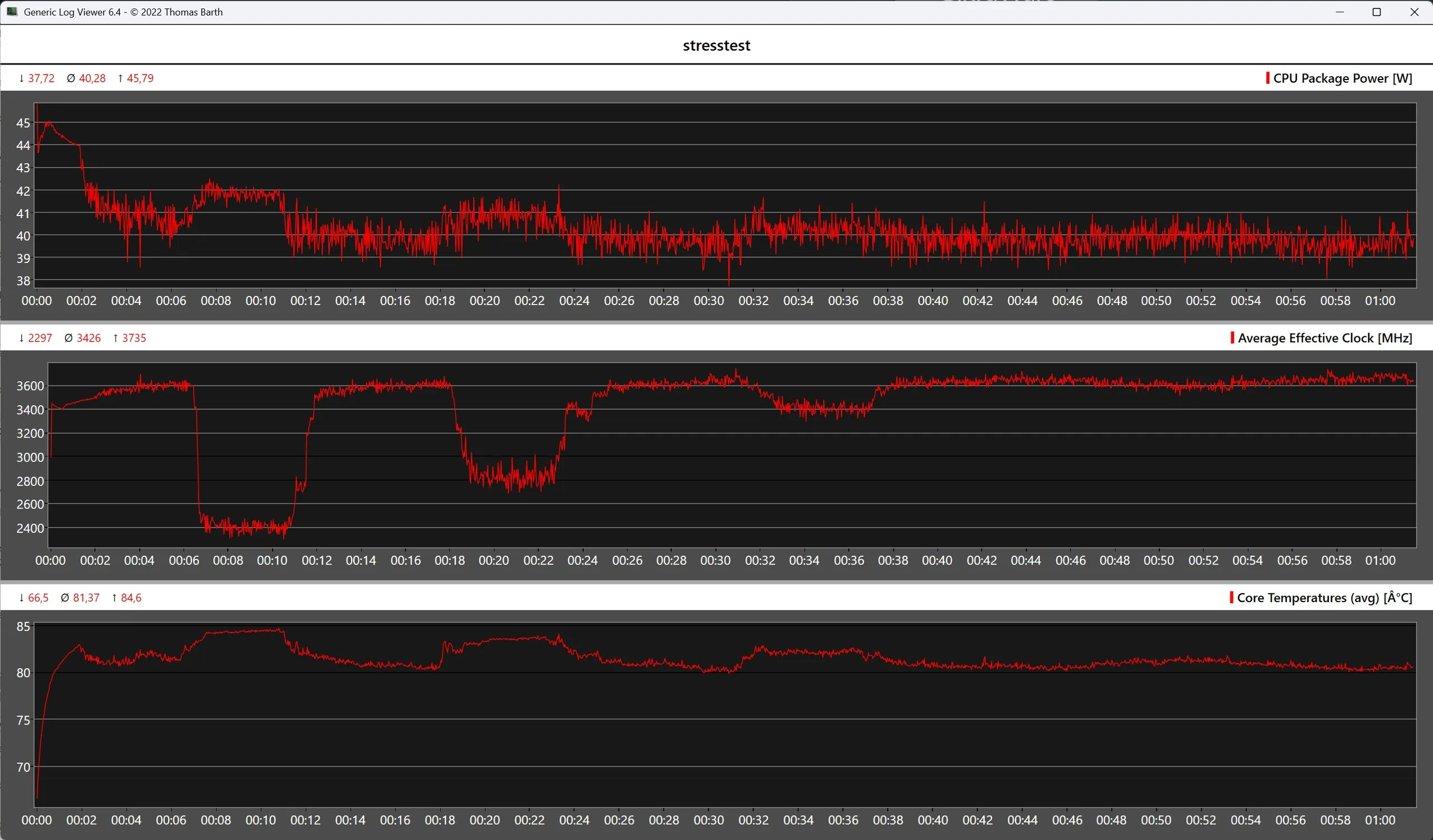Click the power minimum value 37,72
The height and width of the screenshot is (840, 1433).
(x=41, y=78)
